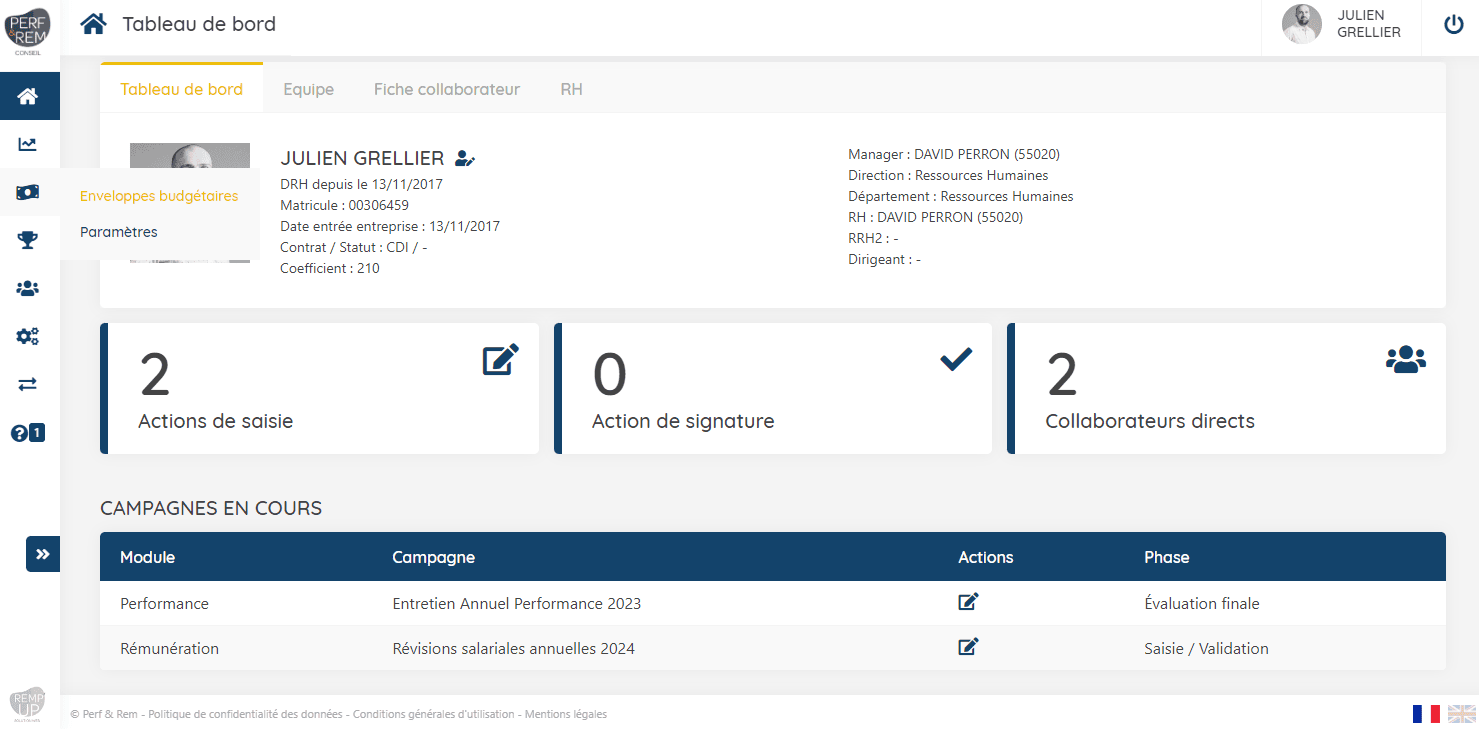This screenshot has height=729, width=1479.
Task: Click edit icon for Entretien Annuel Performance 2023
Action: coord(967,602)
